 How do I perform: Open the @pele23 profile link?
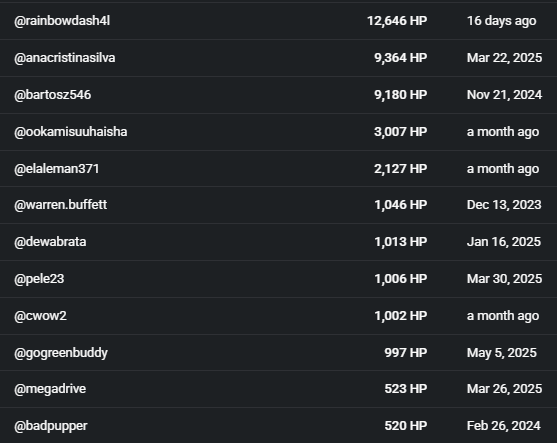[x=39, y=279]
